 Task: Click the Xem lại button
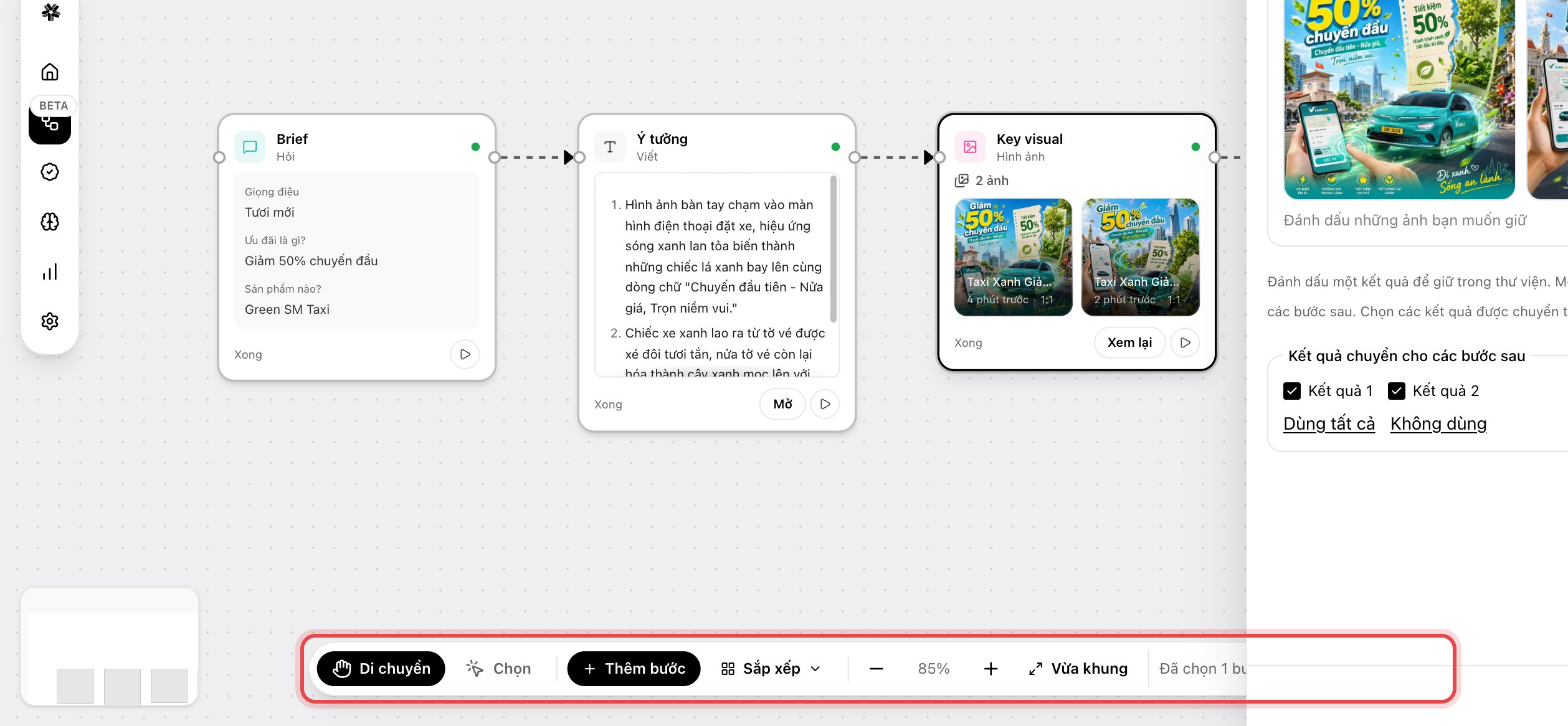point(1129,342)
